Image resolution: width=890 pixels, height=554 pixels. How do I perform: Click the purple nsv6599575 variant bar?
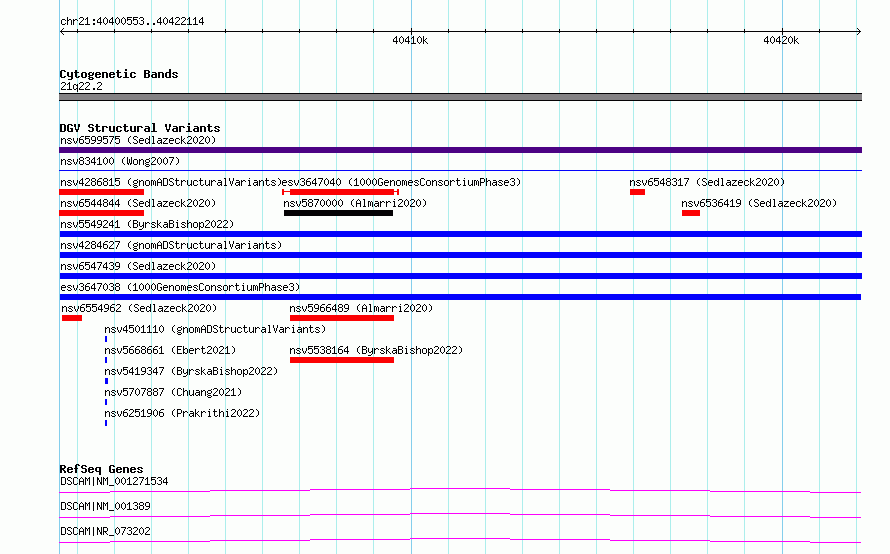460,150
